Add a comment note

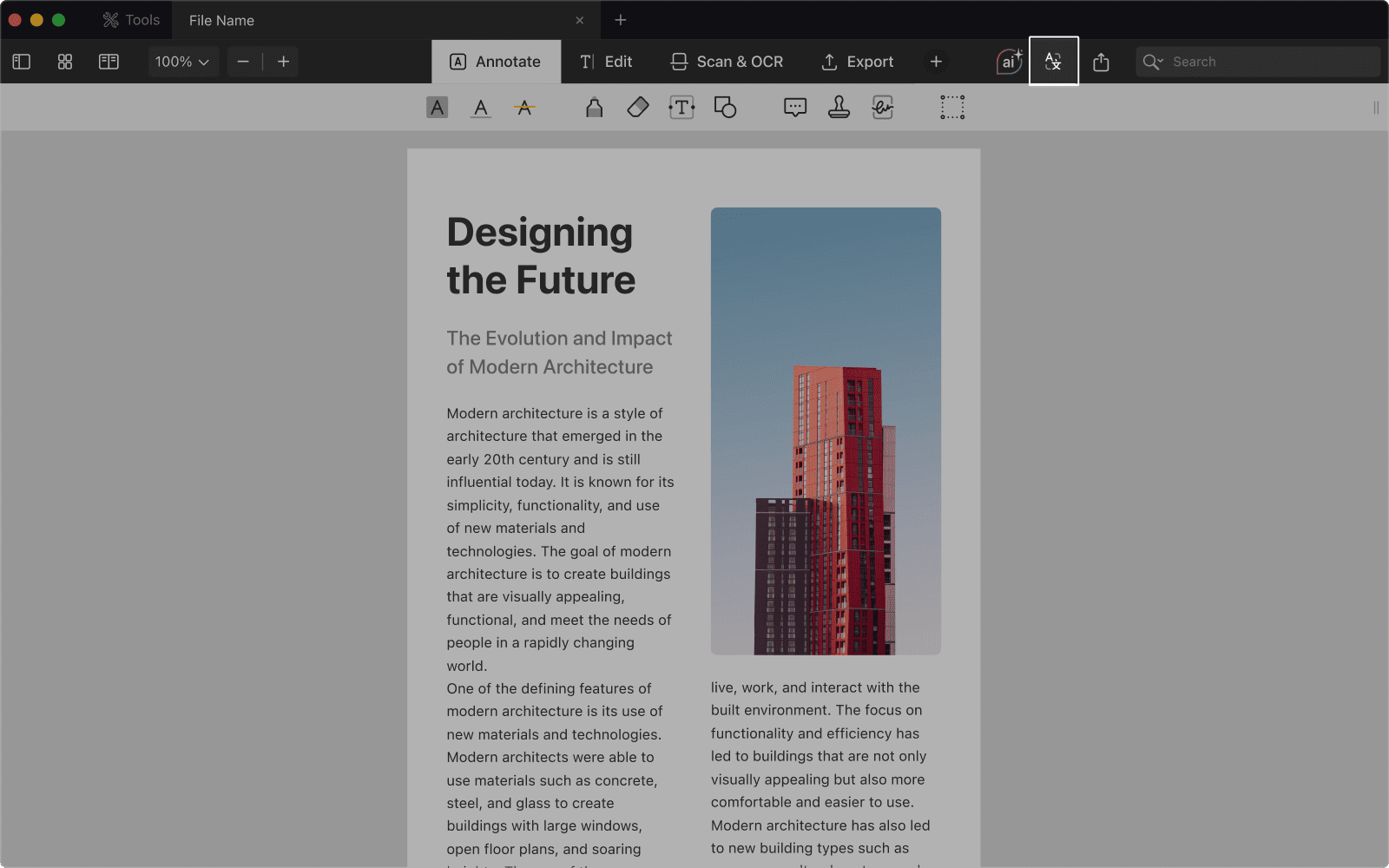(794, 108)
